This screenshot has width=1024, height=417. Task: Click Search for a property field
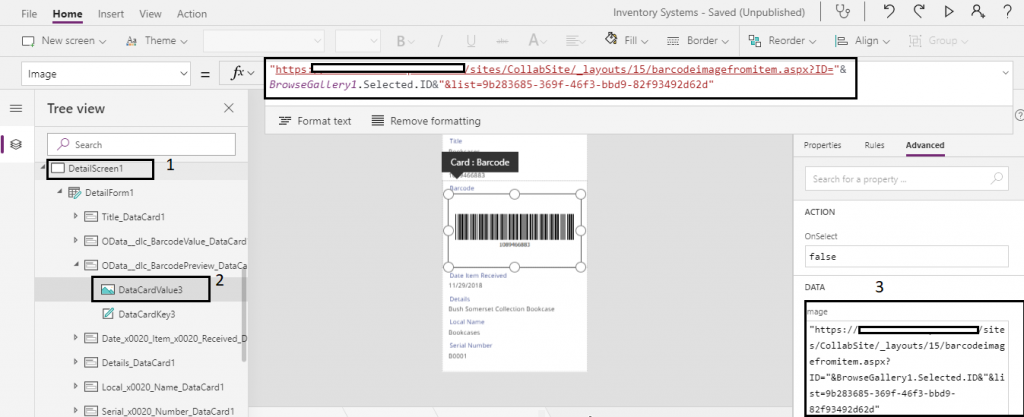click(x=906, y=178)
